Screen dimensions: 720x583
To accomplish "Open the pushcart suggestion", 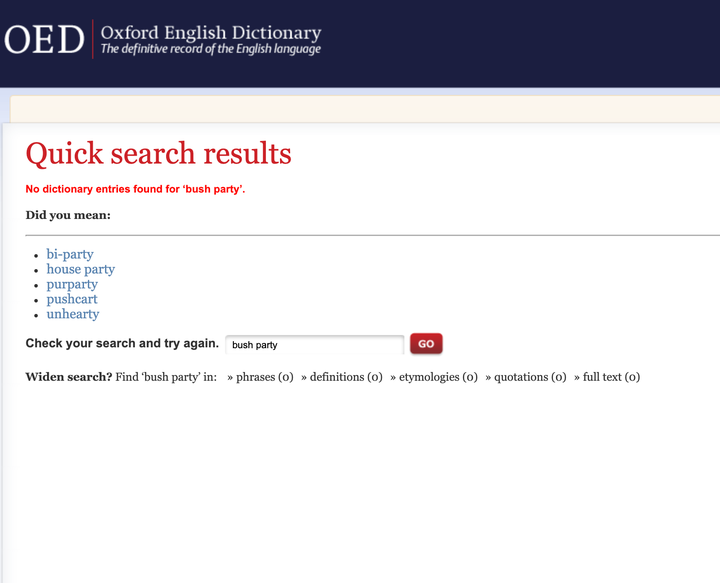I will (x=72, y=299).
